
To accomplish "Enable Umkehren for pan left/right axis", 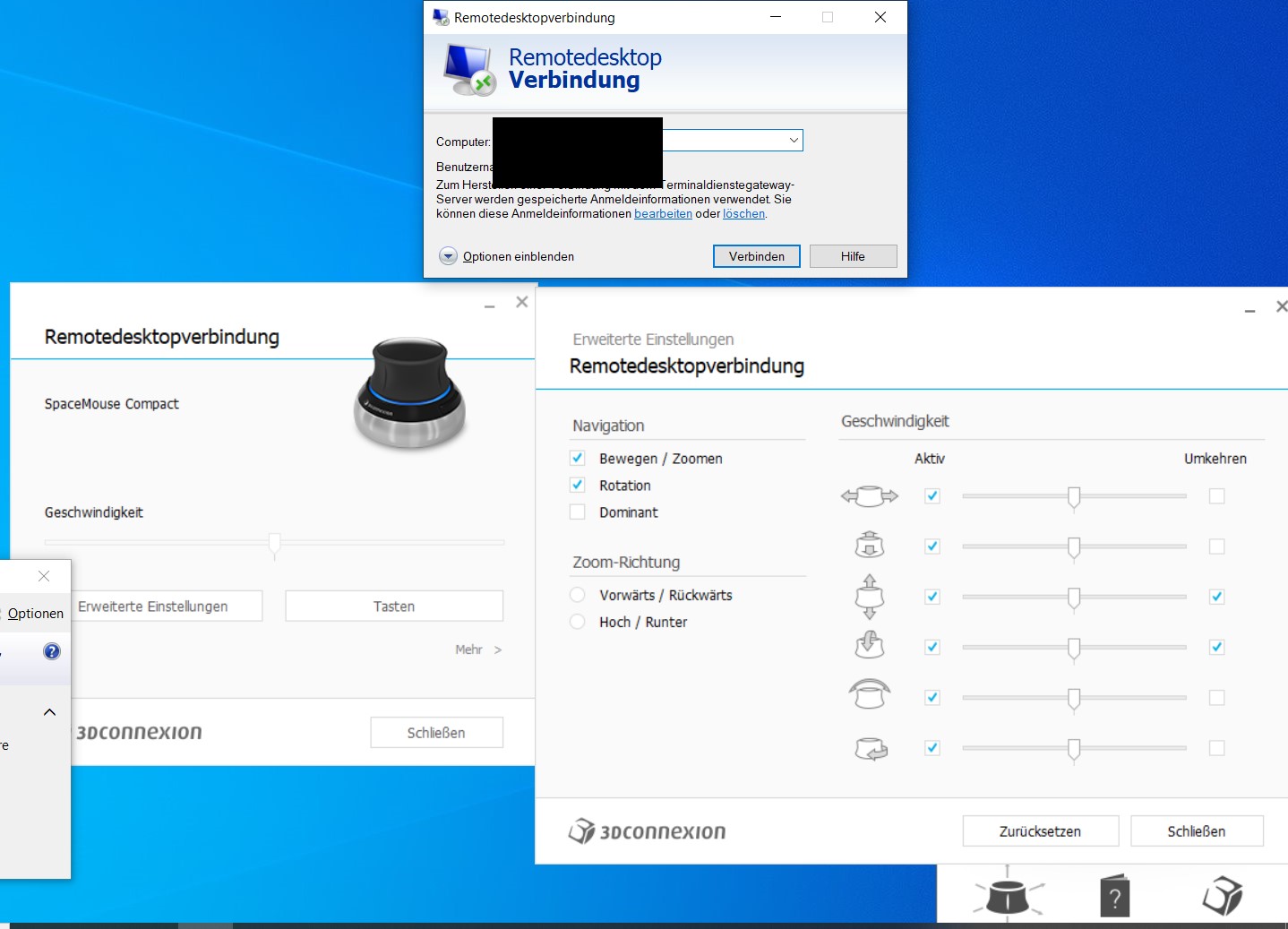I will pyautogui.click(x=1216, y=495).
